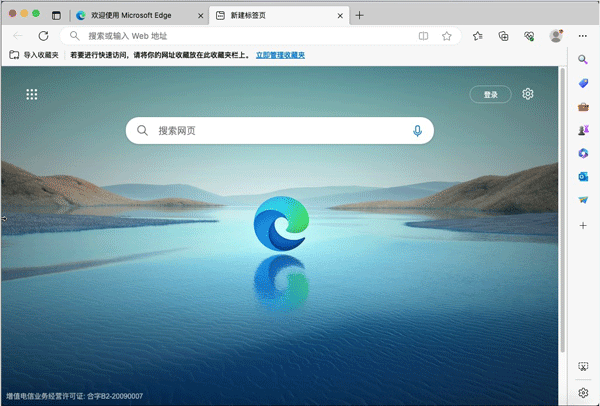The width and height of the screenshot is (600, 406).
Task: Open sidebar Outlook icon
Action: pos(583,177)
